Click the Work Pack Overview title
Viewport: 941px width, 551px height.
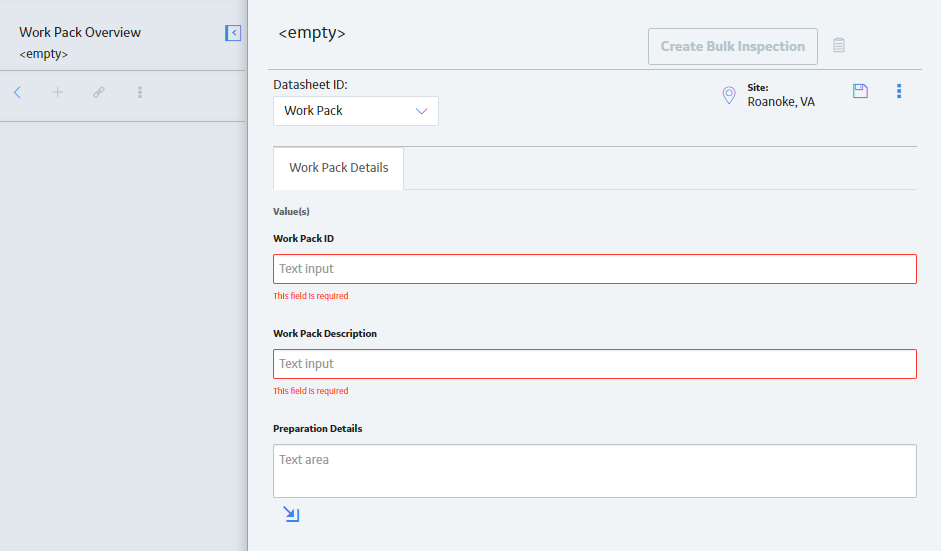click(x=80, y=32)
